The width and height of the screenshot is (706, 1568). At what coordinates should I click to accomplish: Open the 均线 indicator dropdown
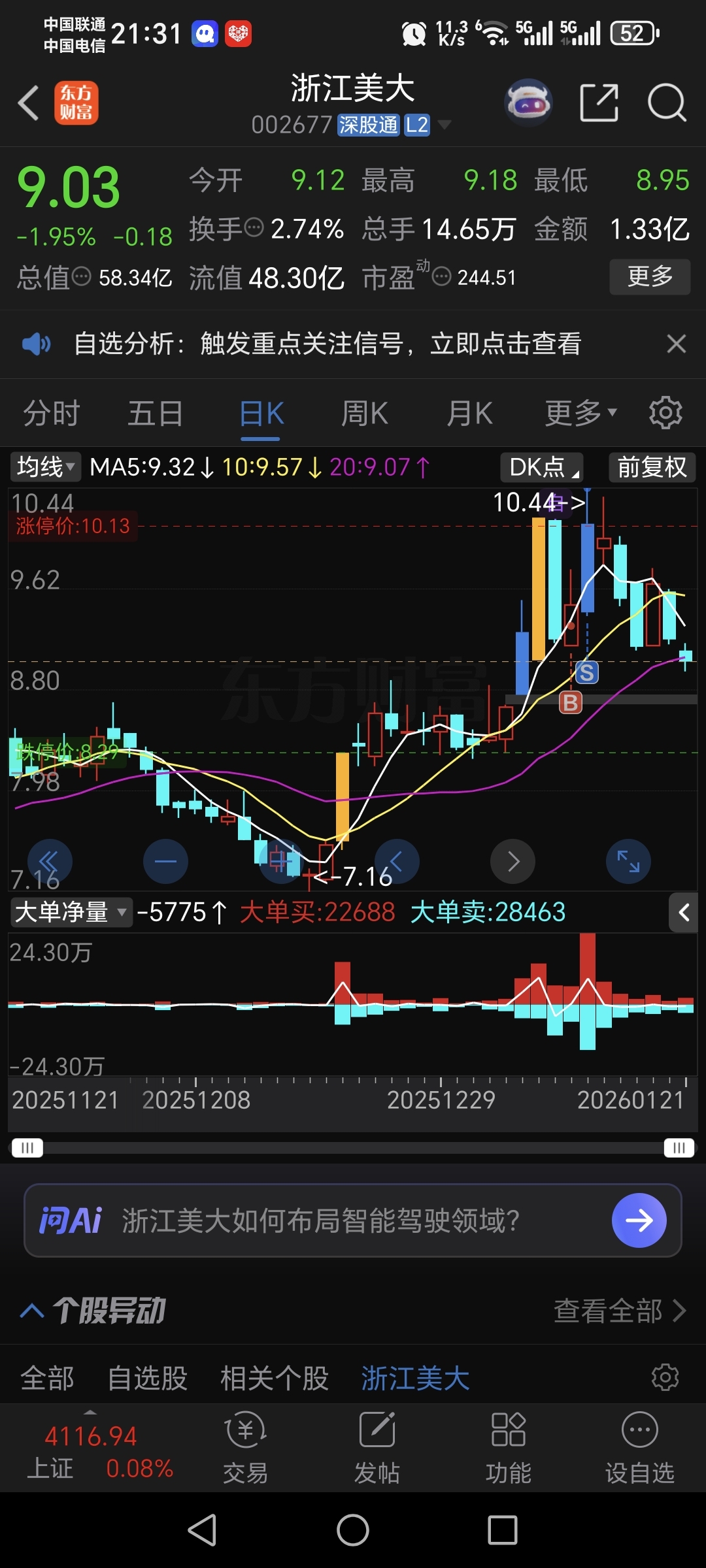click(x=45, y=466)
